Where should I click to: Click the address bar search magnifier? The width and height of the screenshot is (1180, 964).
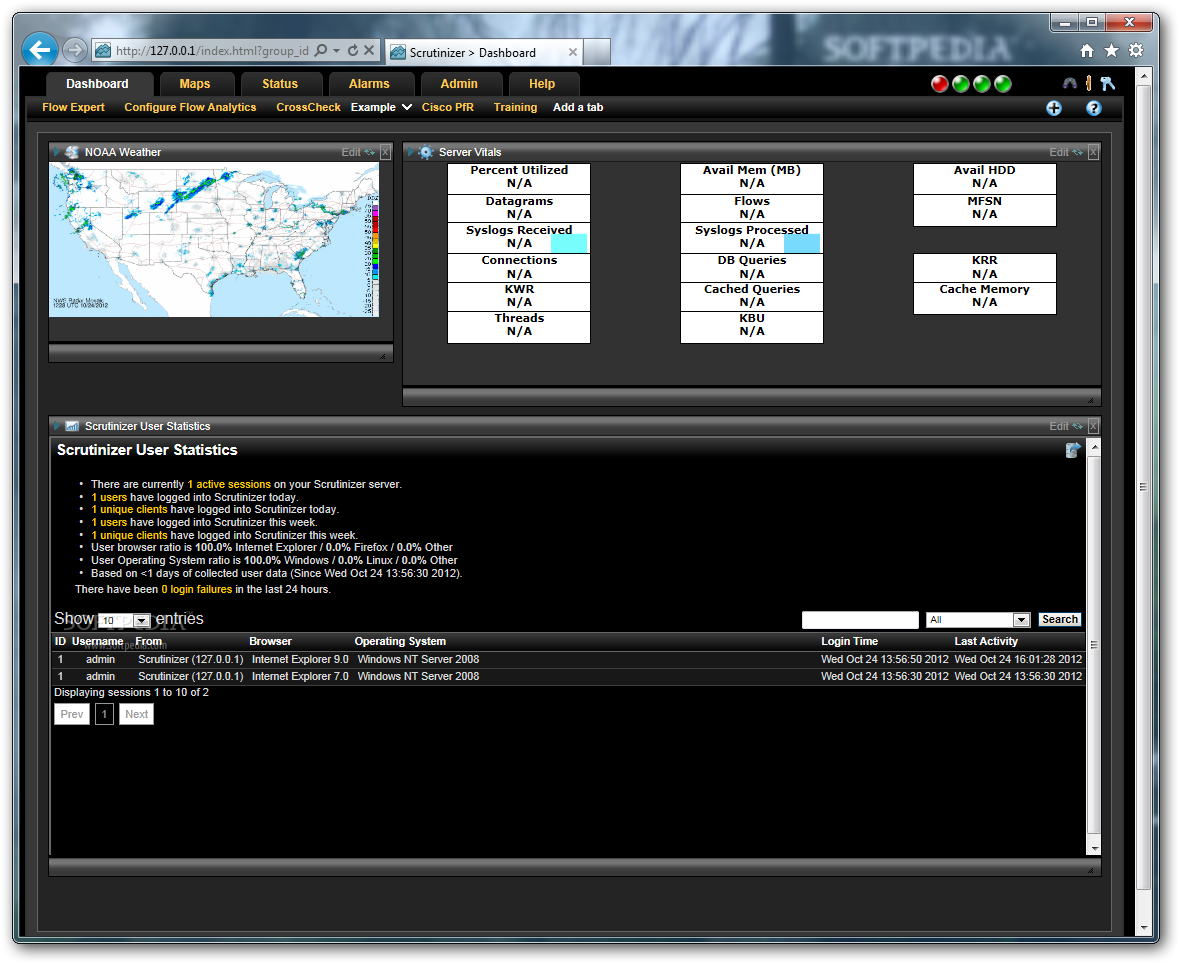coord(321,50)
